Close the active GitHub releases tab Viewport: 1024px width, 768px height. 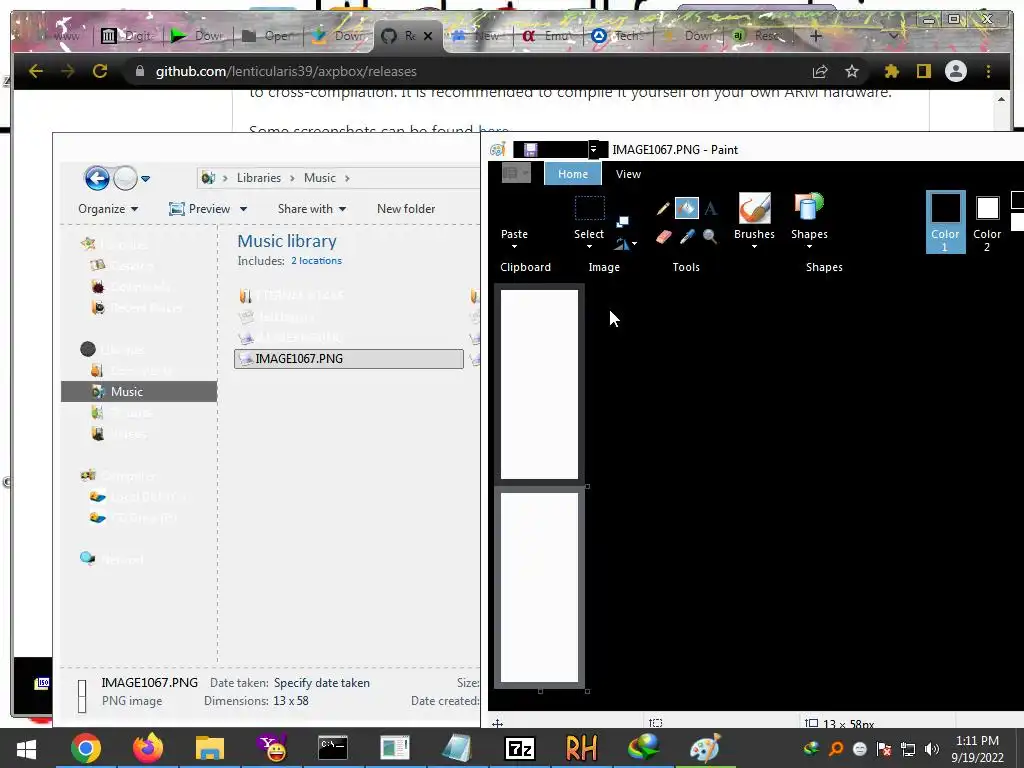click(428, 36)
